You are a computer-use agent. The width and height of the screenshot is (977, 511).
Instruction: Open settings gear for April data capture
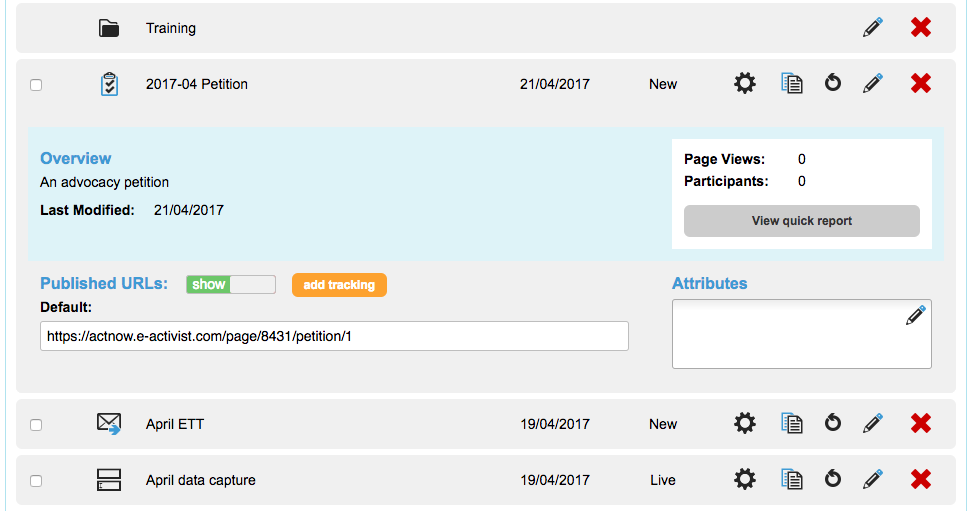click(745, 480)
